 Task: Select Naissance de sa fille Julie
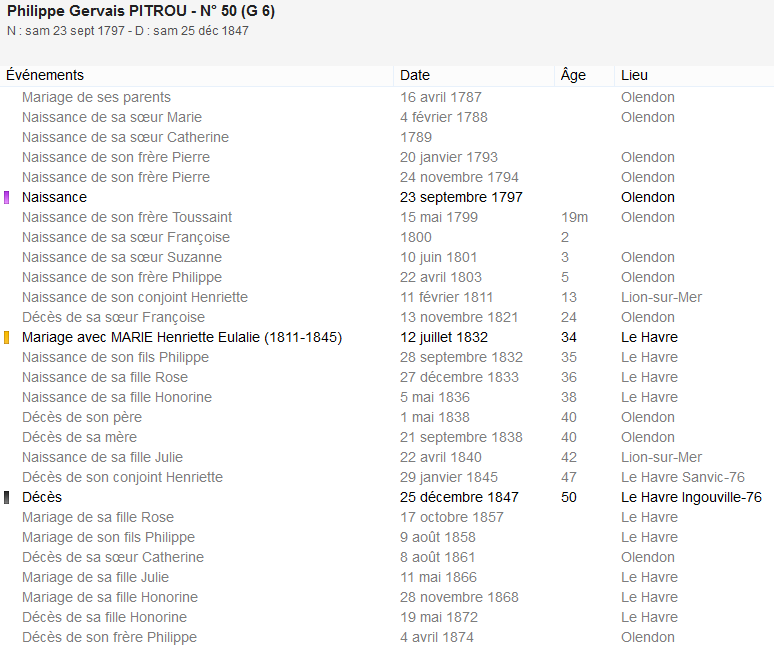(387, 458)
